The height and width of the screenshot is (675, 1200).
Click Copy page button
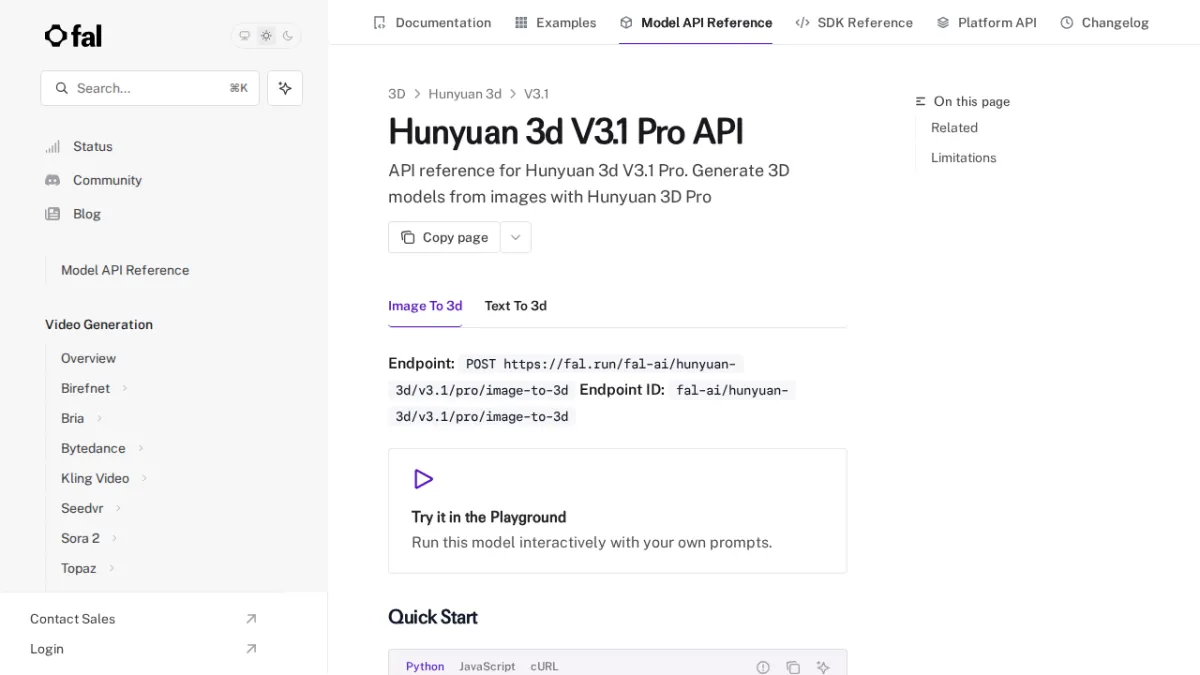pyautogui.click(x=444, y=237)
